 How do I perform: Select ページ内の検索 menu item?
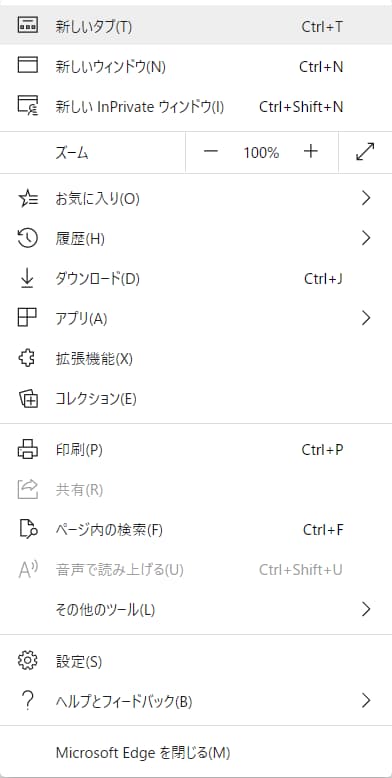[x=196, y=530]
